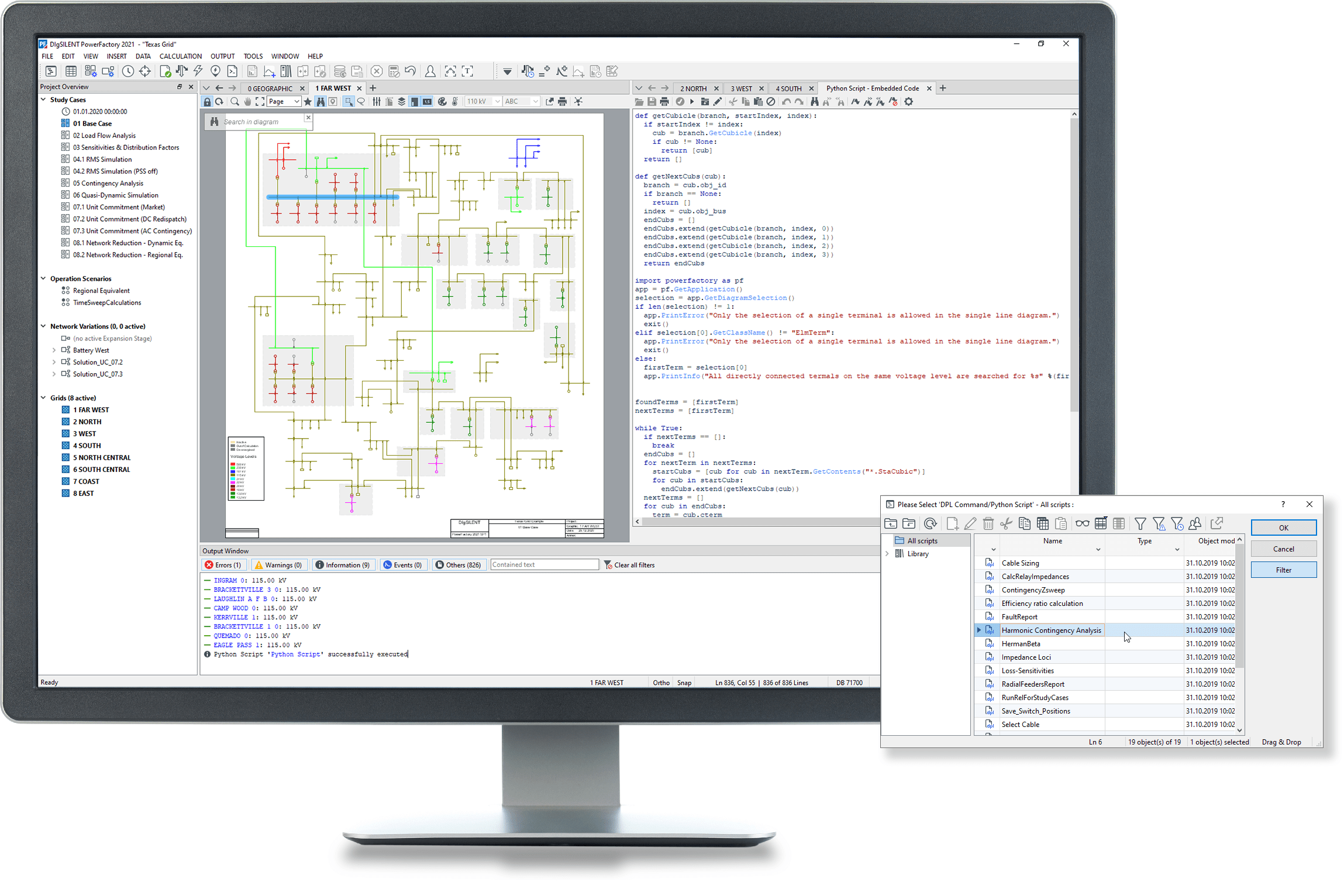Click the delete trash icon in script dialog
1344x896 pixels.
[988, 523]
